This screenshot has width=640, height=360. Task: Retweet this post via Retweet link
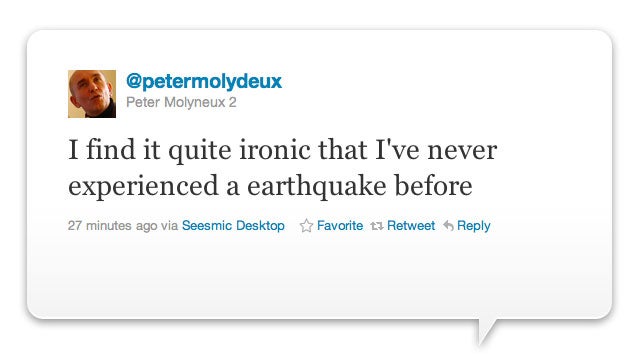(411, 226)
